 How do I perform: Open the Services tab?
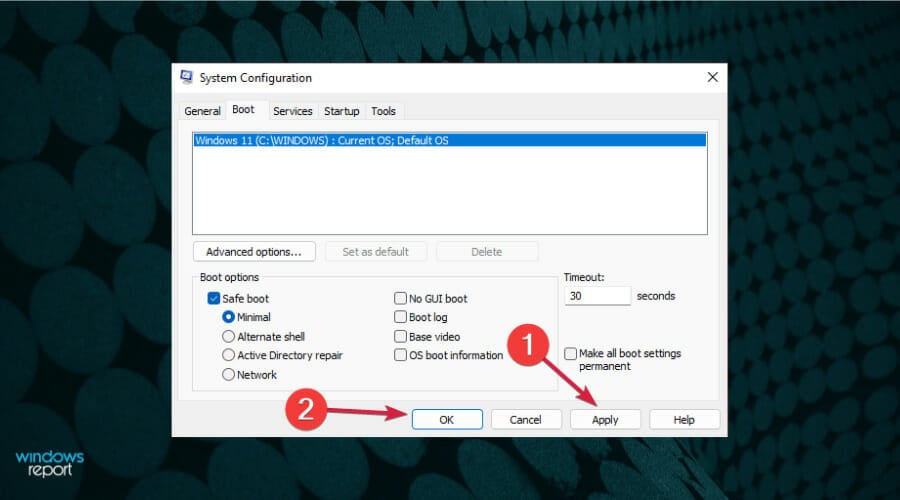click(x=293, y=111)
